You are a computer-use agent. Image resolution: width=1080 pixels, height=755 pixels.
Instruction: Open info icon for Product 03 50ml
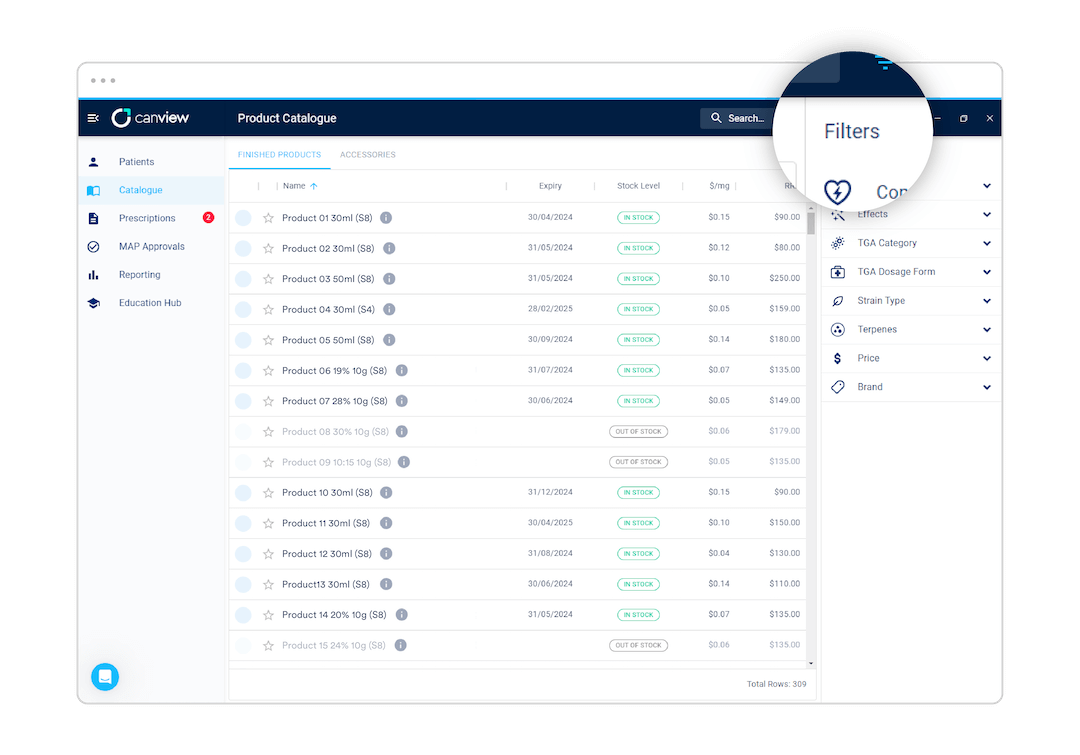pyautogui.click(x=389, y=279)
